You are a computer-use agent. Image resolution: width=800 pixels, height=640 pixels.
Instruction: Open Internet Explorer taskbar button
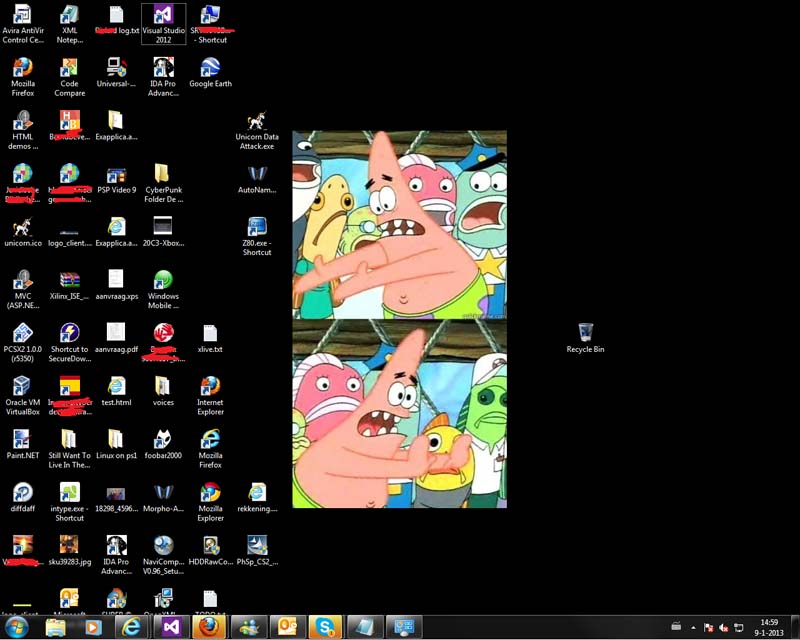coord(131,627)
